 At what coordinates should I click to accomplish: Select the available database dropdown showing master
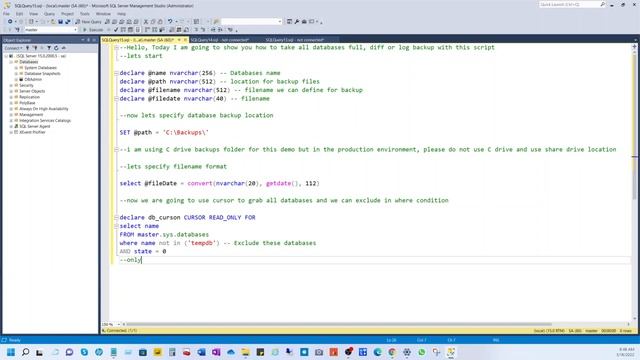pos(51,30)
